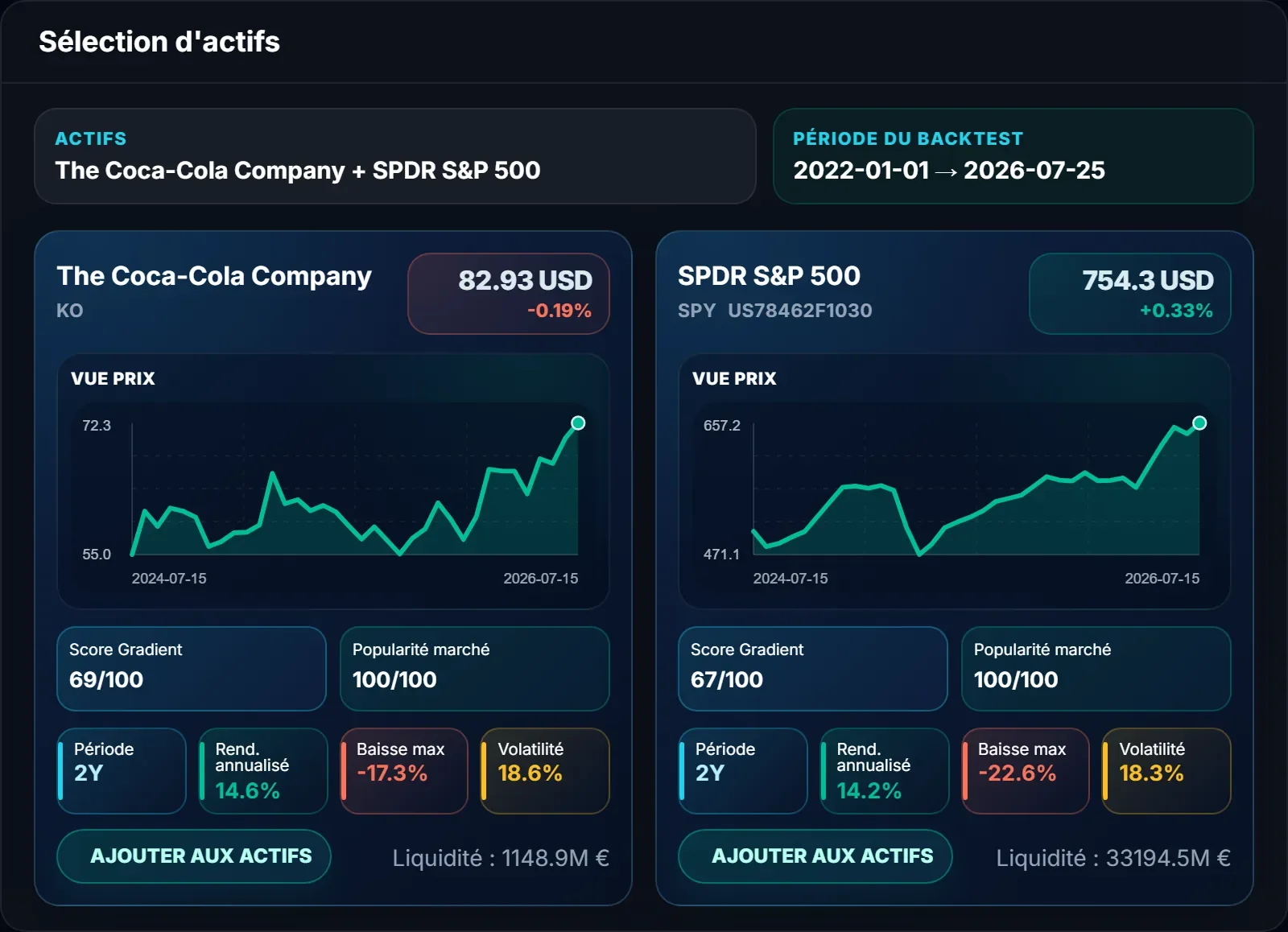The height and width of the screenshot is (932, 1288).
Task: Add The Coca-Cola Company to assets
Action: tap(194, 856)
